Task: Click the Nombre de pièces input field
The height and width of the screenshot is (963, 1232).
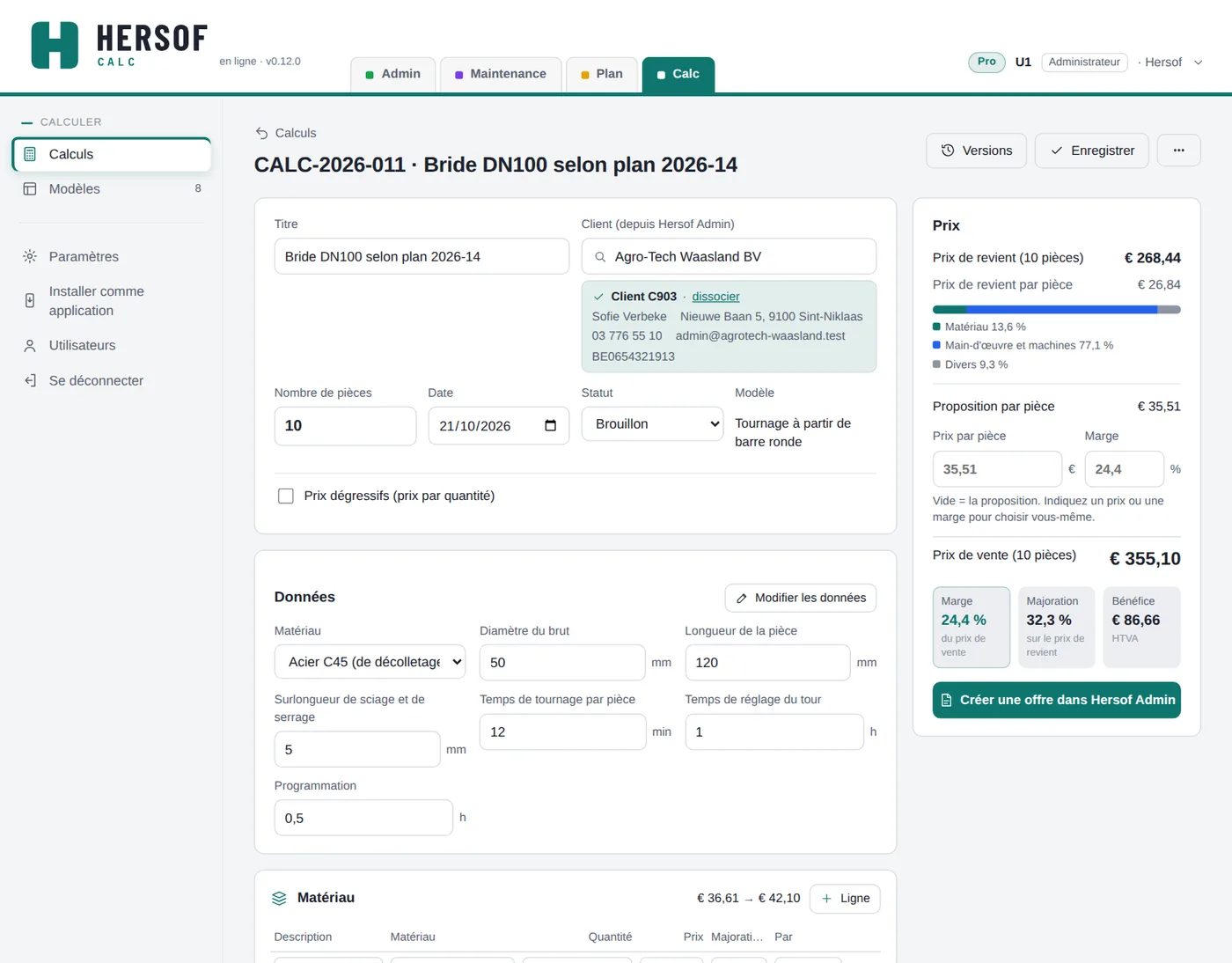Action: click(345, 426)
